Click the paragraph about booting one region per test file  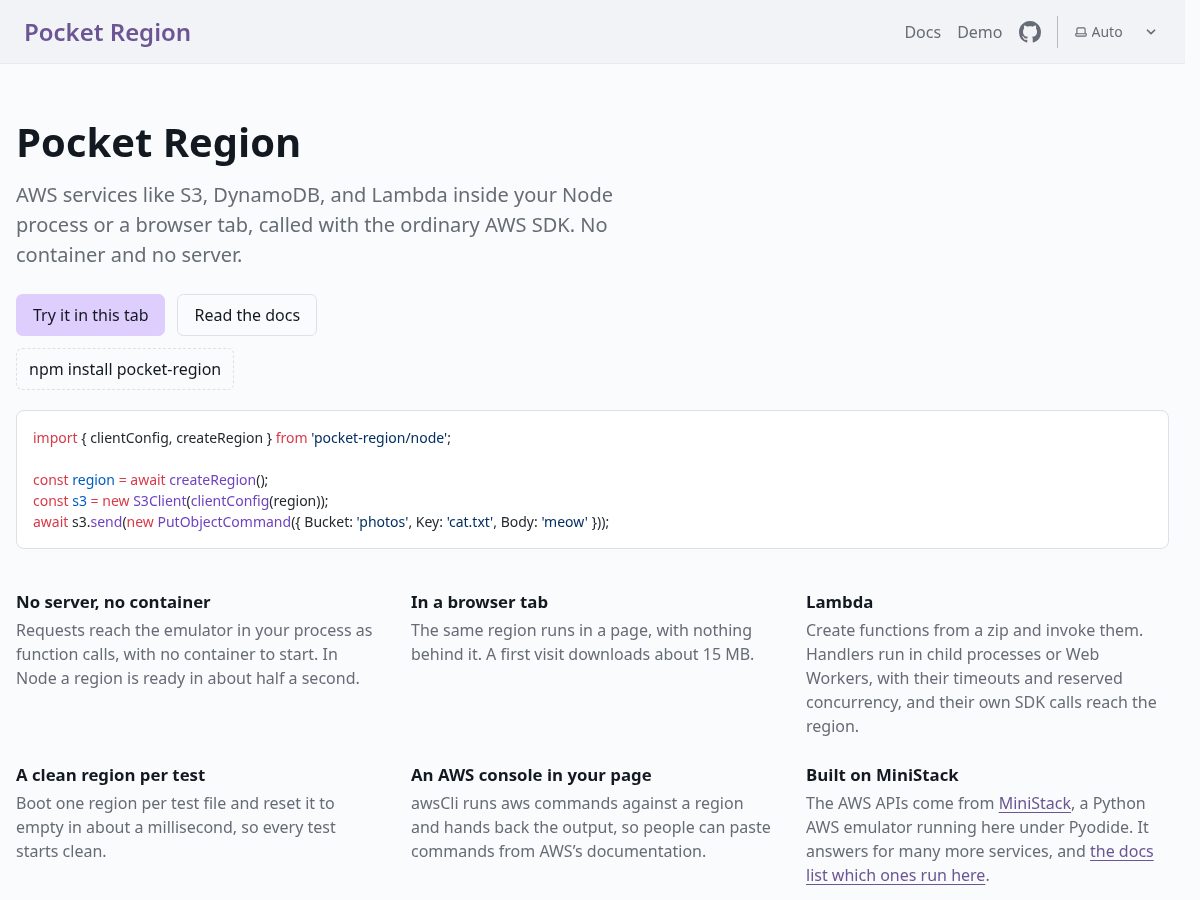click(176, 827)
